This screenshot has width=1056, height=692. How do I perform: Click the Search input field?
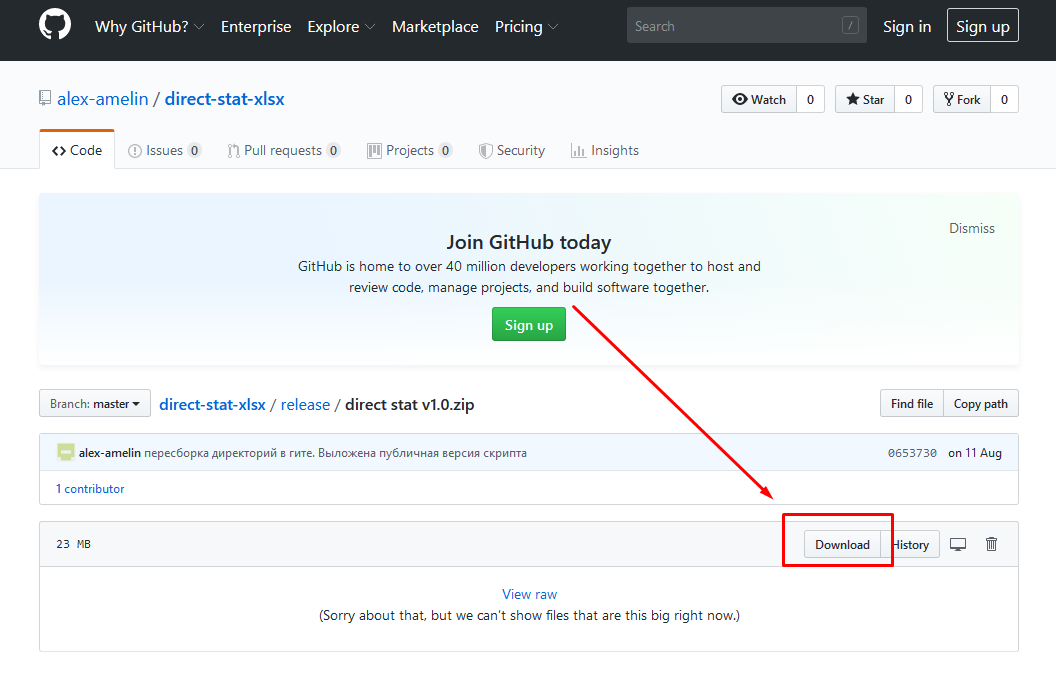point(746,26)
